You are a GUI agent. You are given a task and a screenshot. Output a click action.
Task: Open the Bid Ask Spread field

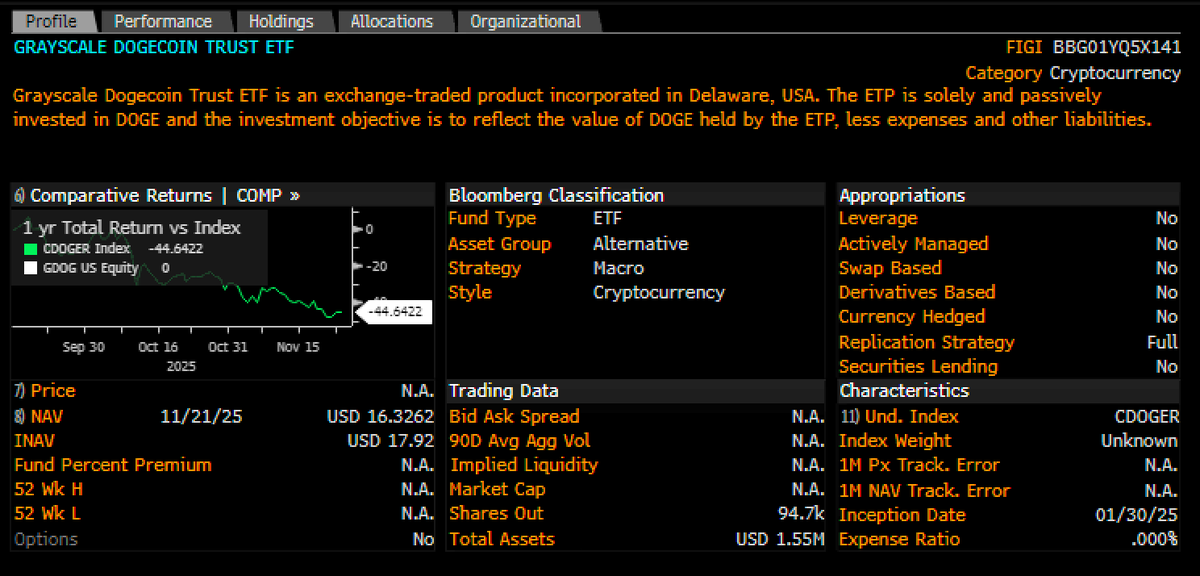pyautogui.click(x=513, y=415)
